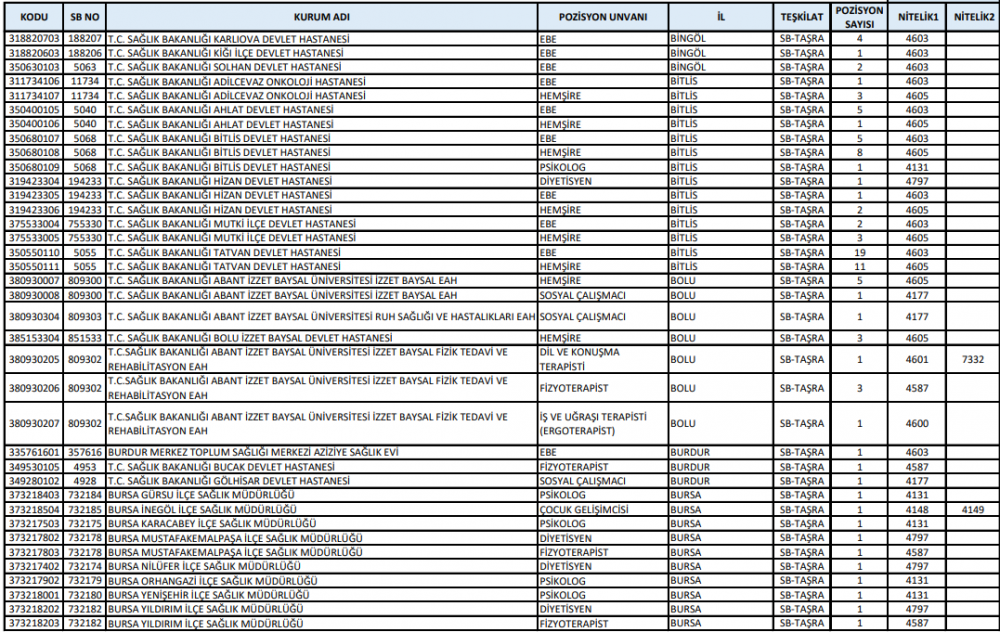This screenshot has height=632, width=1000.
Task: Select code 350680108 in the KODU column
Action: coord(34,152)
